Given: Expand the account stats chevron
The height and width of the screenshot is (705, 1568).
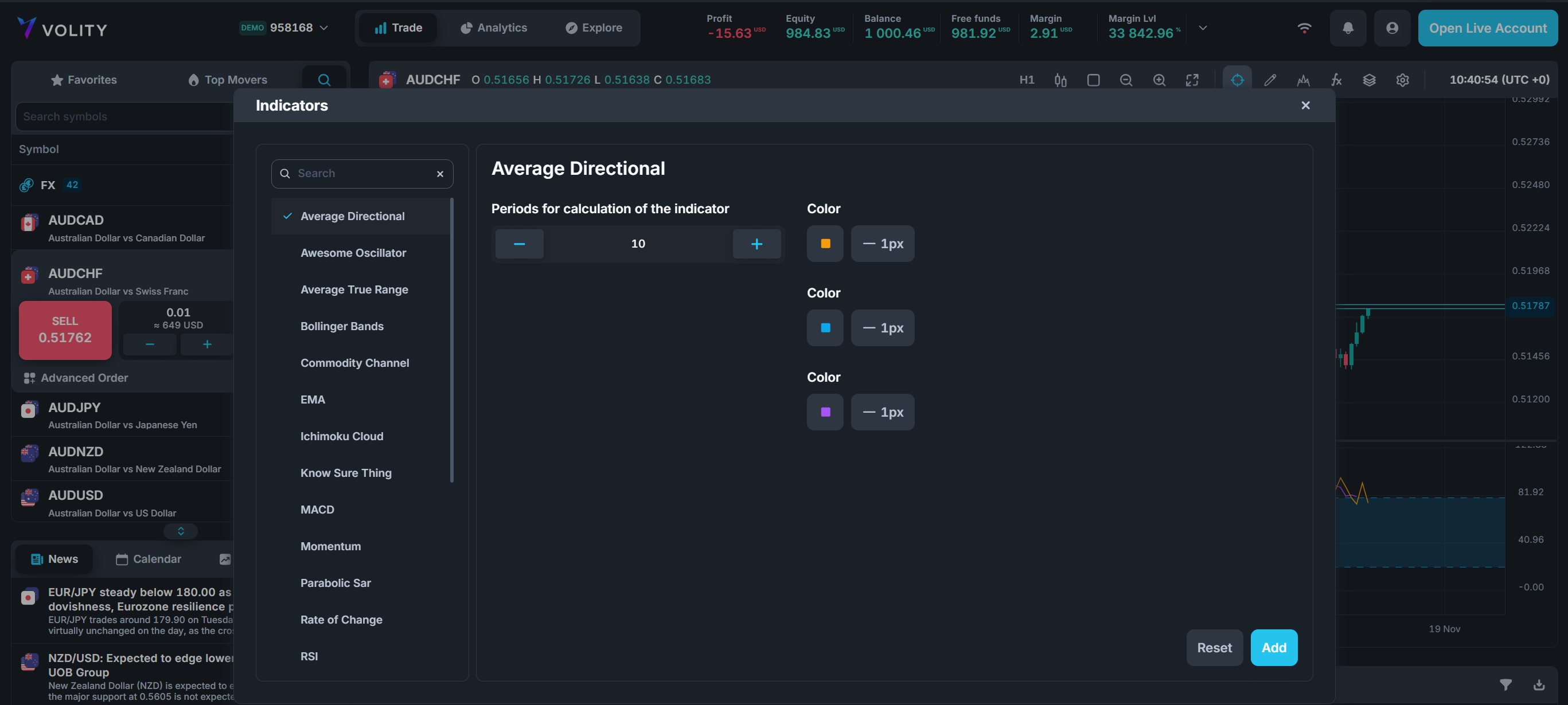Looking at the screenshot, I should pos(1202,28).
